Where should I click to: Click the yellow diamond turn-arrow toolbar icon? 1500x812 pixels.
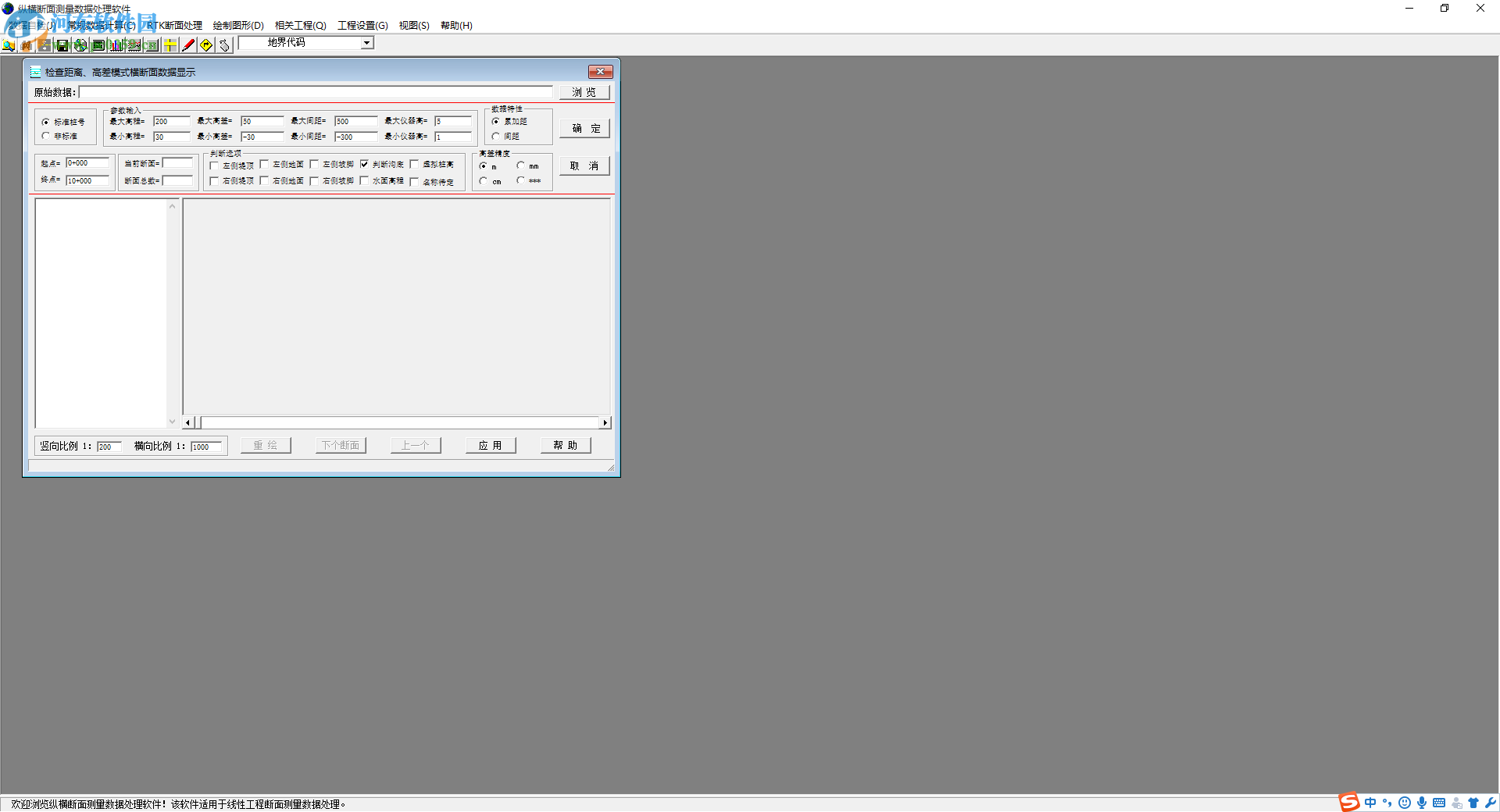click(206, 45)
